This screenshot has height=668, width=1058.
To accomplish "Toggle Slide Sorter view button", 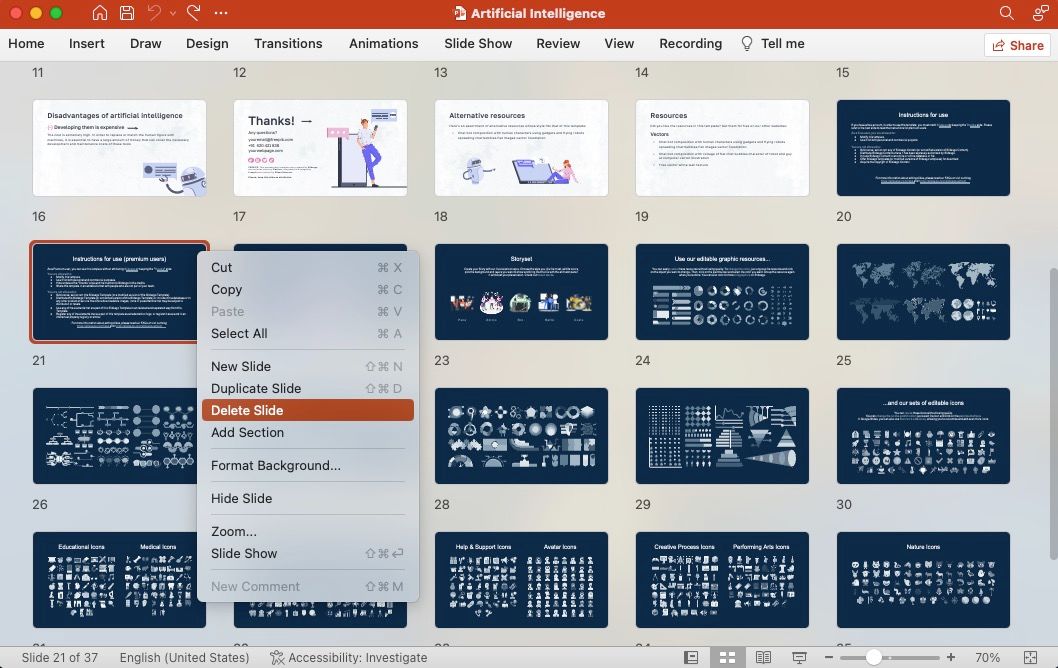I will coord(727,658).
